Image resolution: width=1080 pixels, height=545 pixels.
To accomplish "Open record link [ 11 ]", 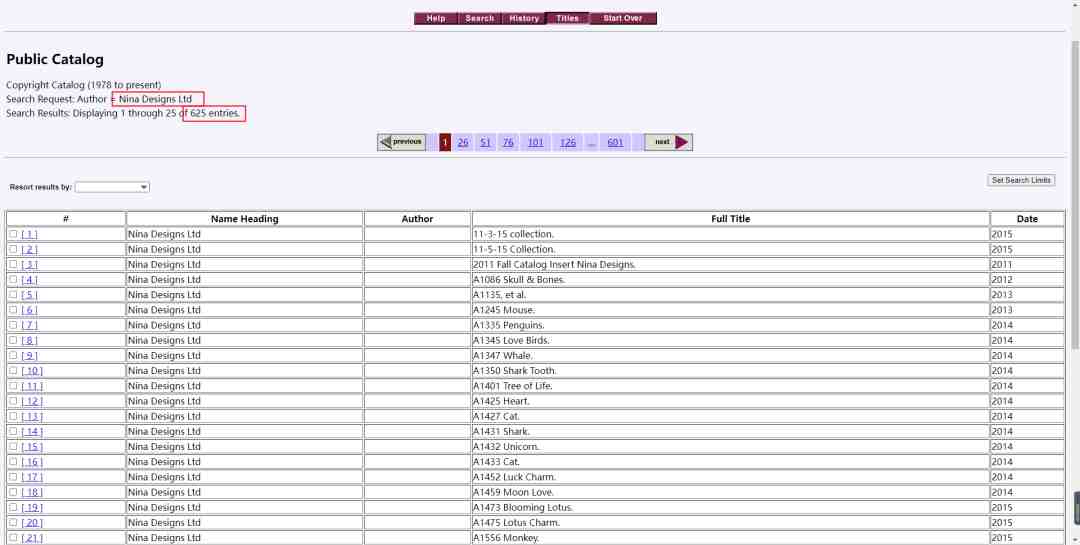I will tap(32, 386).
